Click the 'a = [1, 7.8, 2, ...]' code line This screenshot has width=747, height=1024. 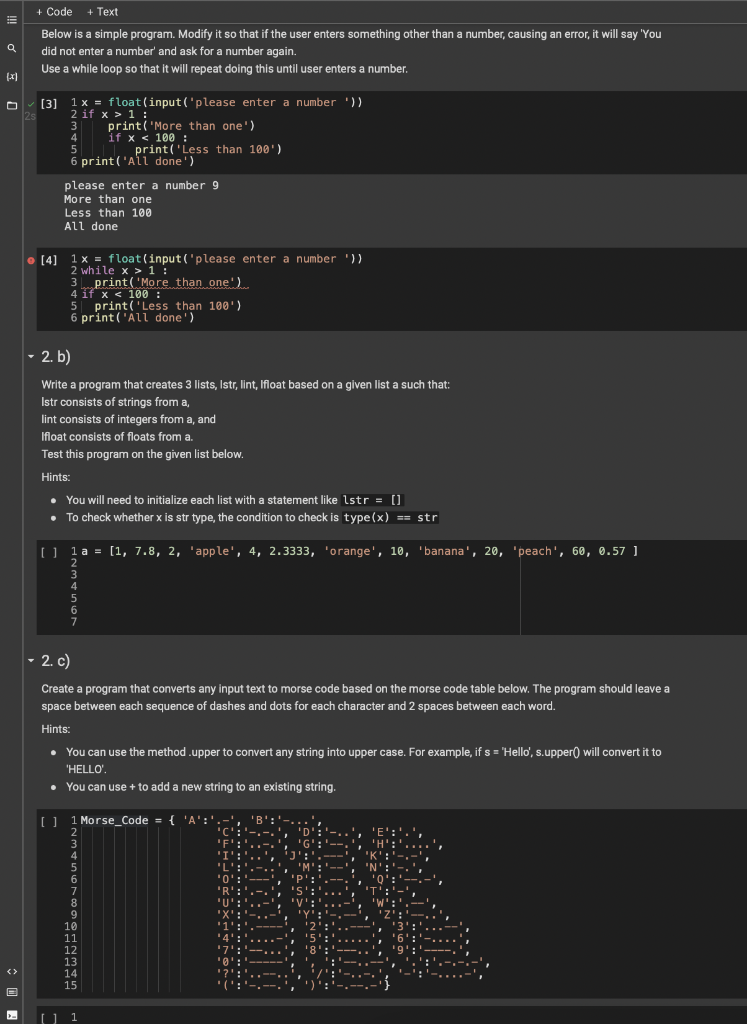point(360,551)
